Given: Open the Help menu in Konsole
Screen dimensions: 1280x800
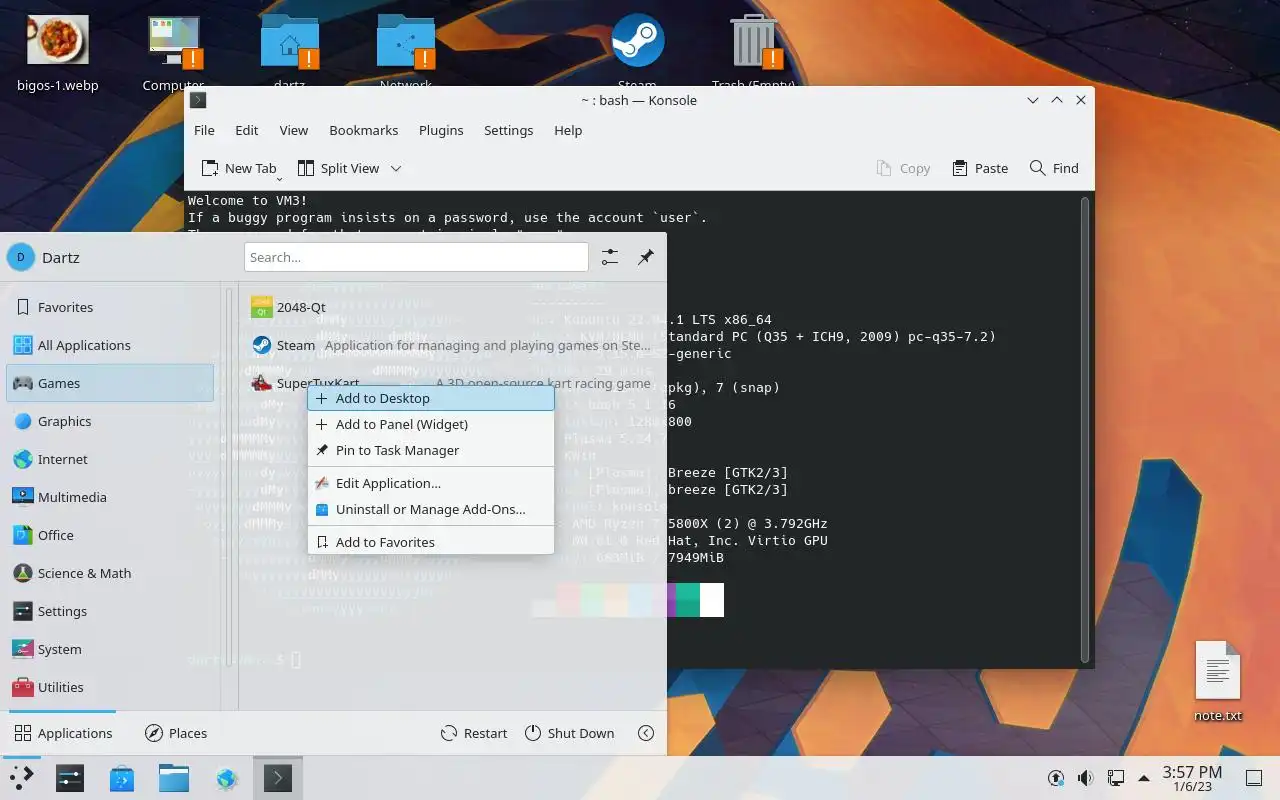Looking at the screenshot, I should tap(568, 130).
